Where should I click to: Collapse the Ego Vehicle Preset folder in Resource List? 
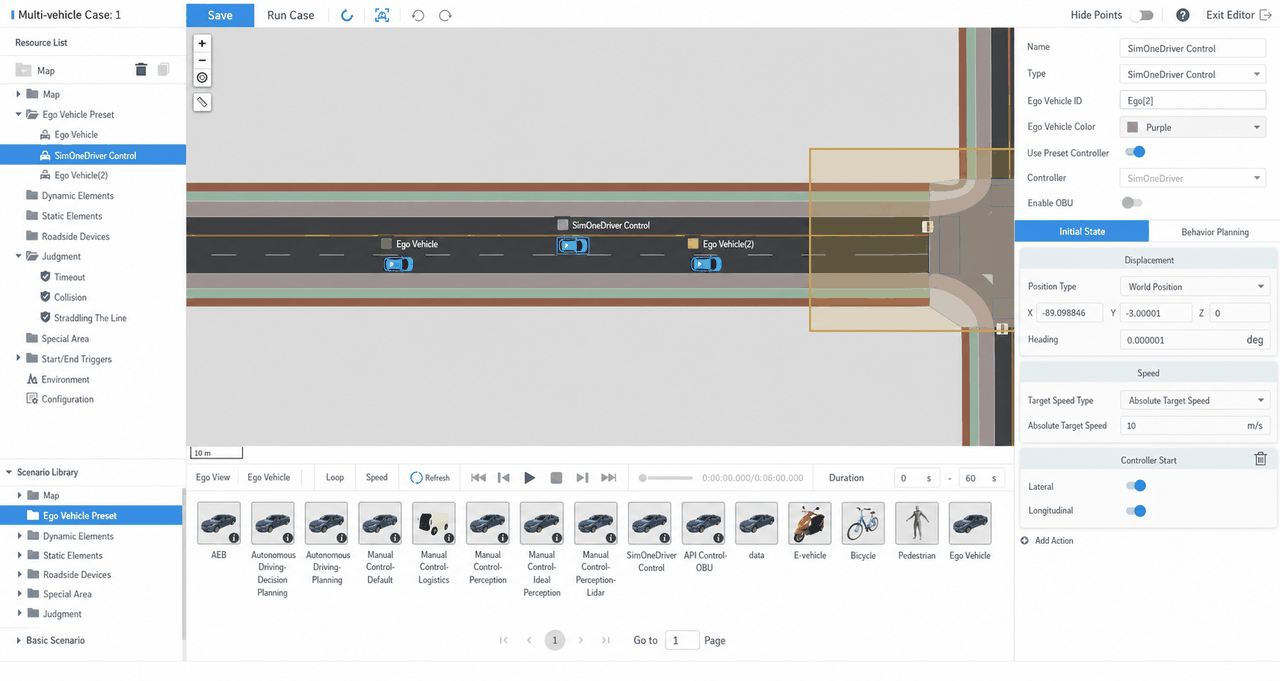pos(19,114)
